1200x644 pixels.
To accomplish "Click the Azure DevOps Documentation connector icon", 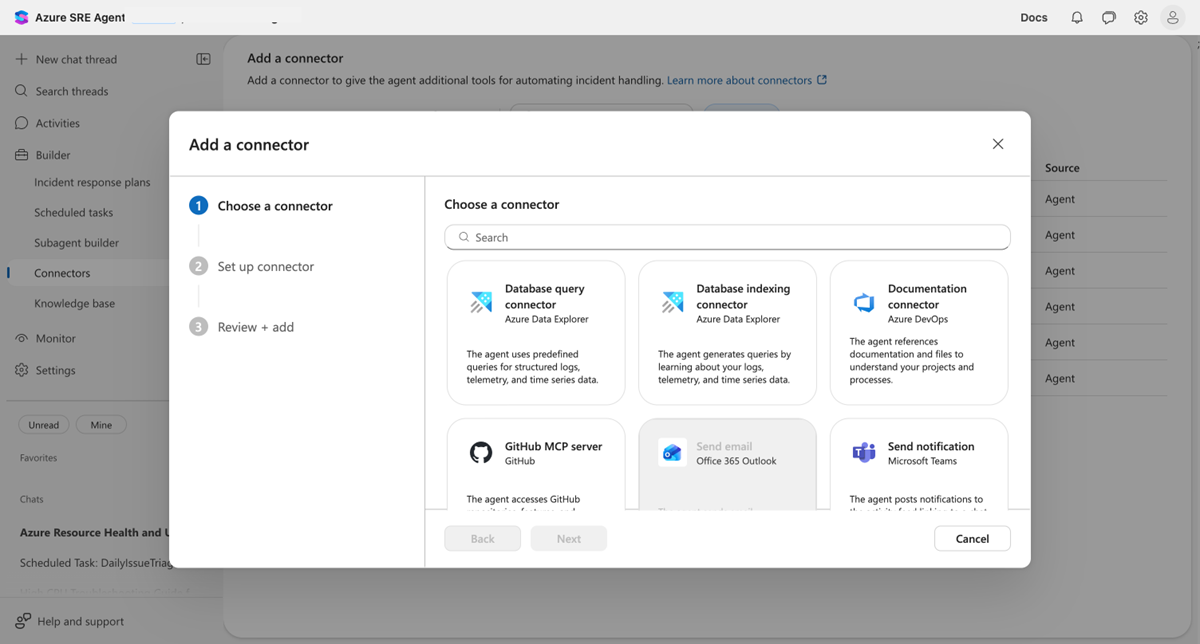I will [x=864, y=303].
